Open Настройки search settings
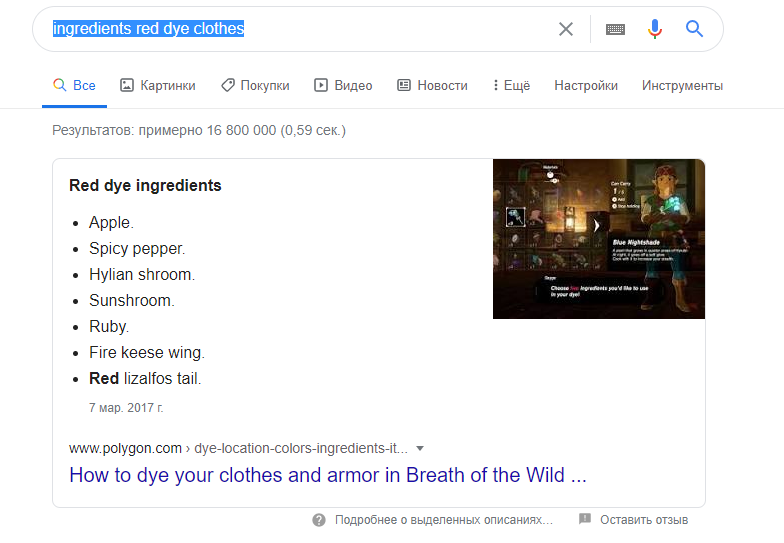784x543 pixels. coord(586,86)
